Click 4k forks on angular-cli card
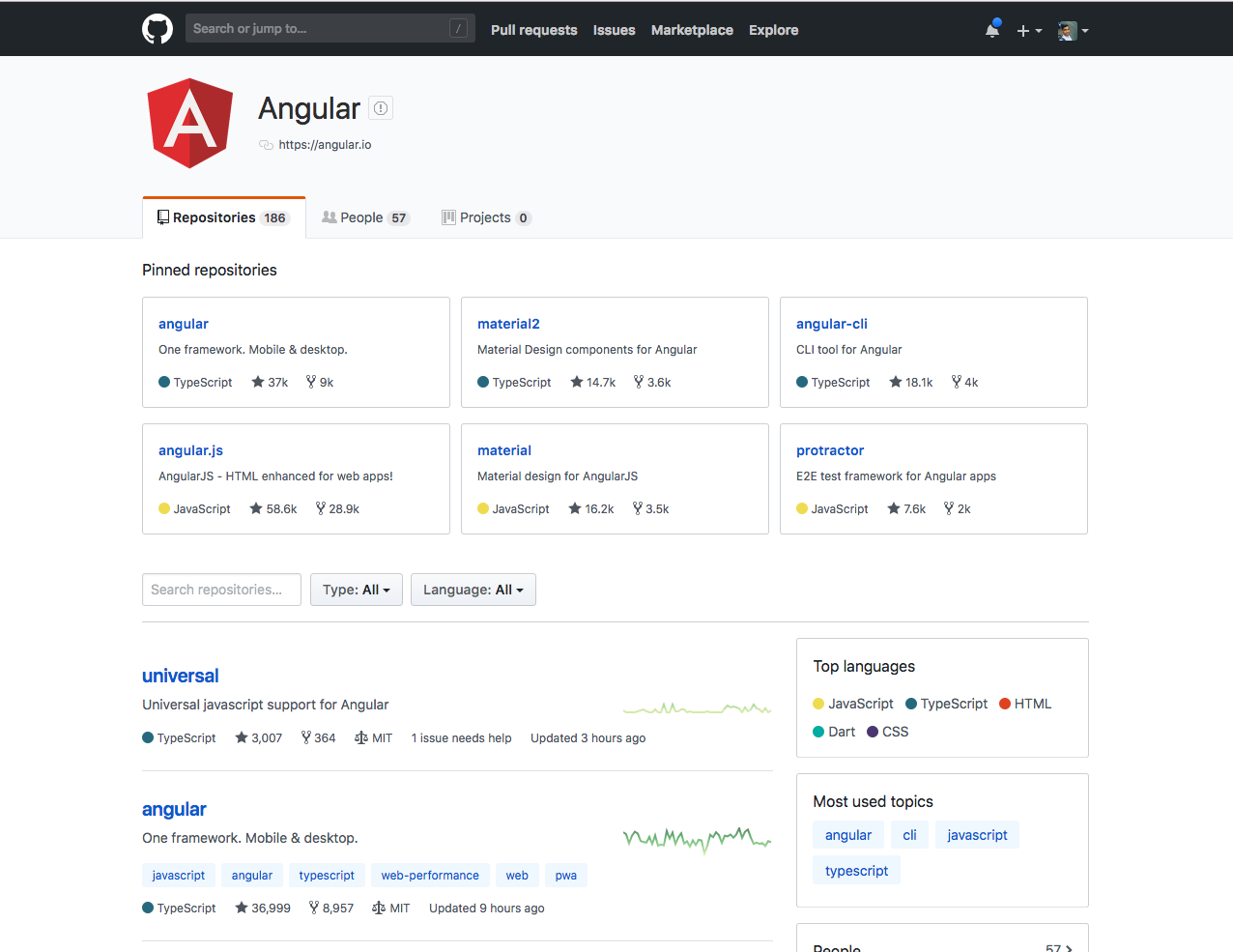 coord(964,382)
